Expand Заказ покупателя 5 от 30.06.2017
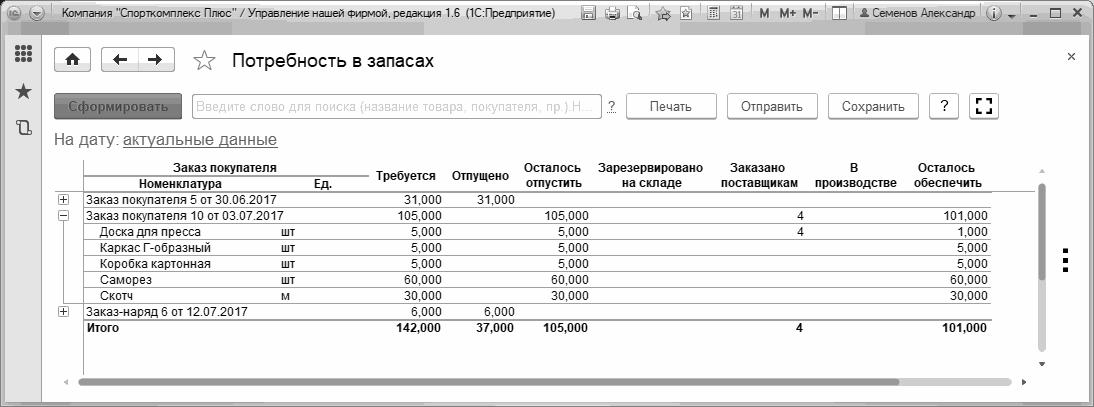 click(x=63, y=200)
